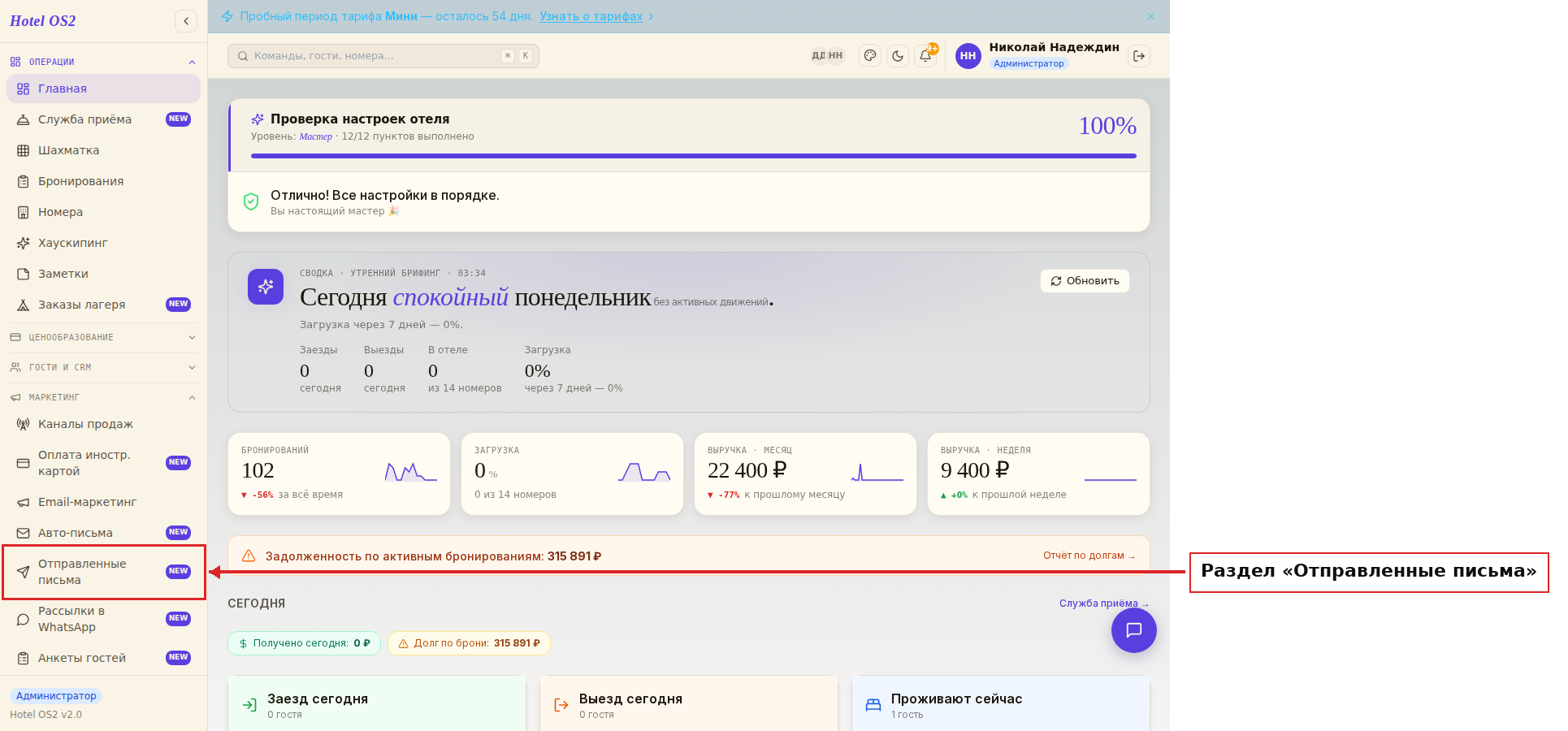Image resolution: width=1568 pixels, height=731 pixels.
Task: Click the Обновить refresh button
Action: coord(1085,281)
